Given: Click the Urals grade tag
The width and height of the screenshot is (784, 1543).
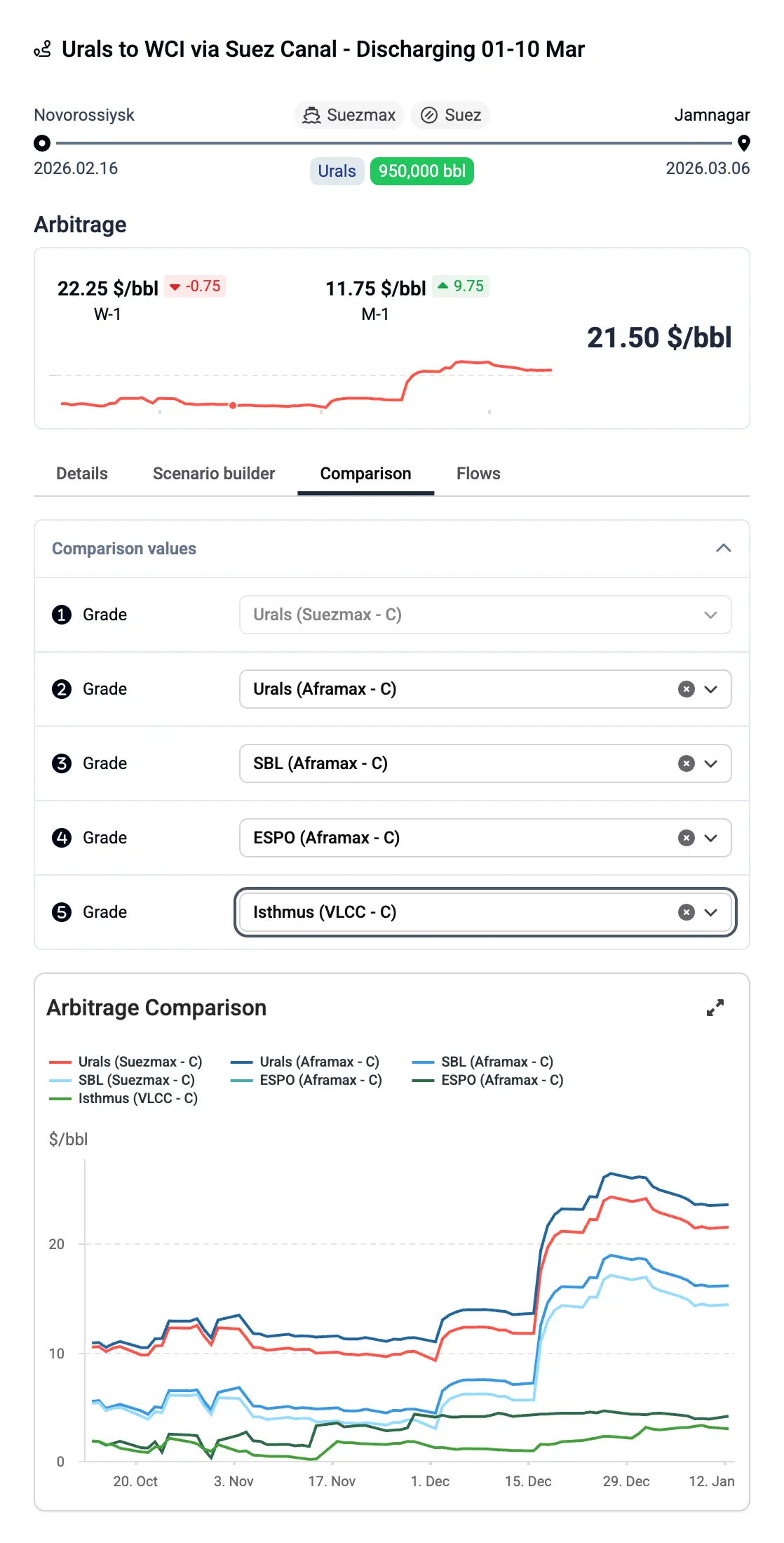Looking at the screenshot, I should pos(337,171).
